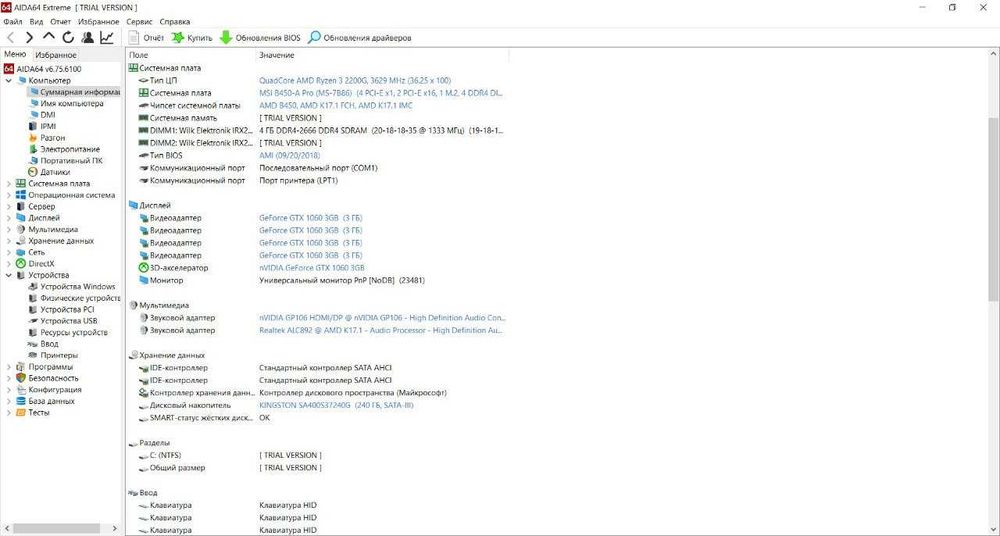1000x536 pixels.
Task: Switch to the Избранное tab
Action: click(x=55, y=56)
